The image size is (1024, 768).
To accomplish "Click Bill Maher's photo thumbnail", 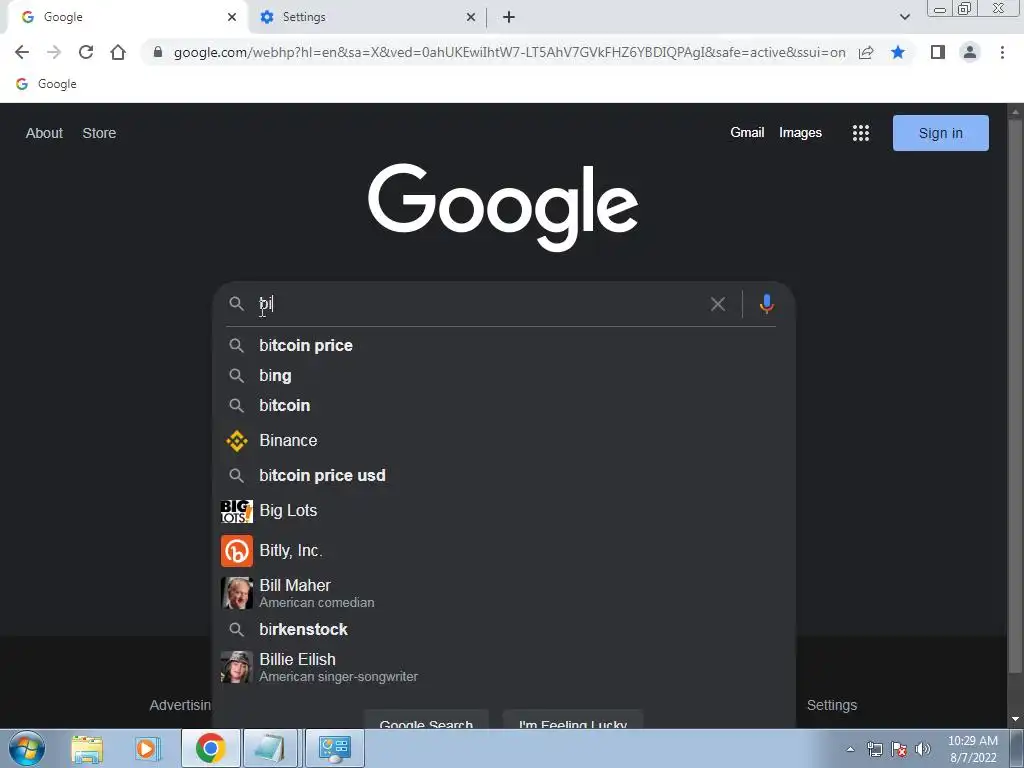I will (x=236, y=593).
